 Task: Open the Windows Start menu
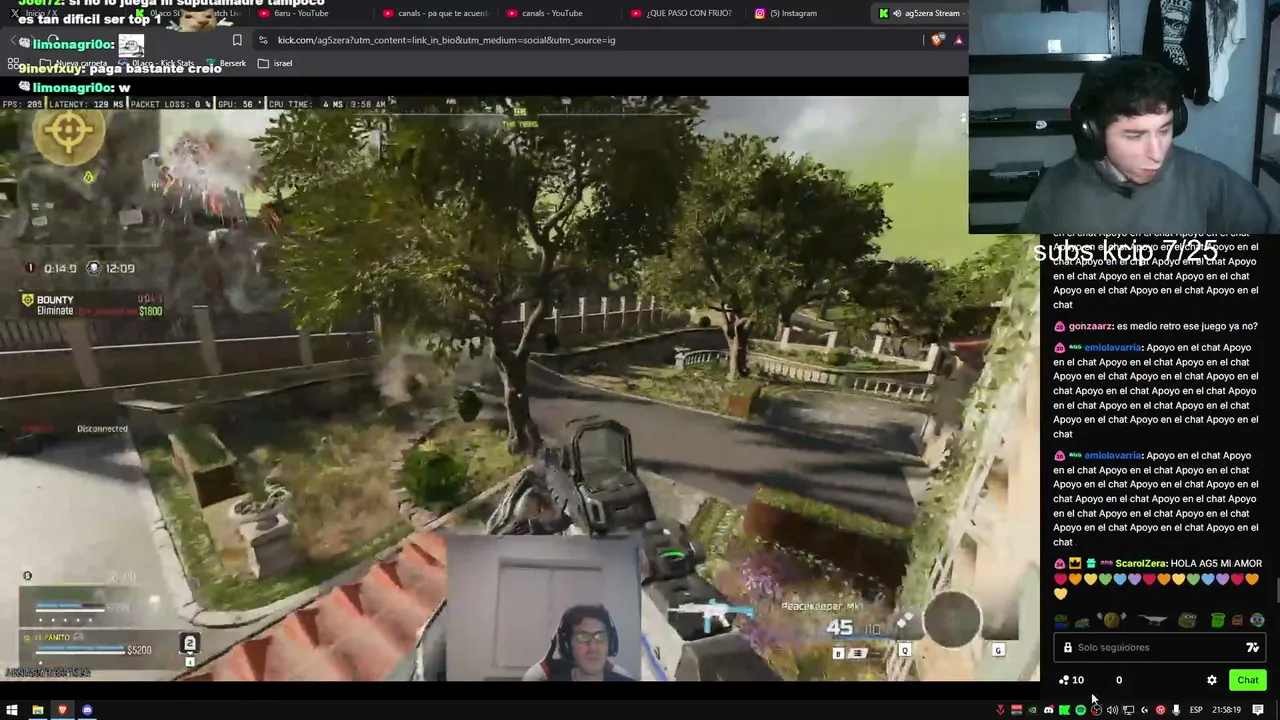click(x=12, y=710)
